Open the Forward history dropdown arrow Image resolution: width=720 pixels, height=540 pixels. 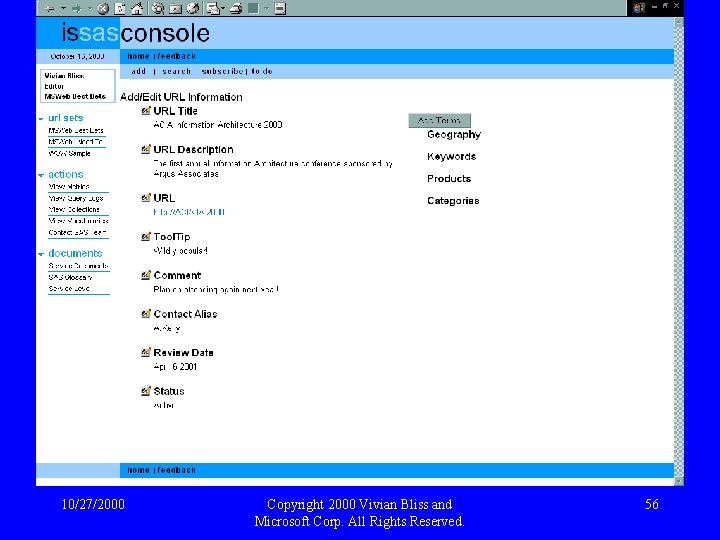[90, 8]
